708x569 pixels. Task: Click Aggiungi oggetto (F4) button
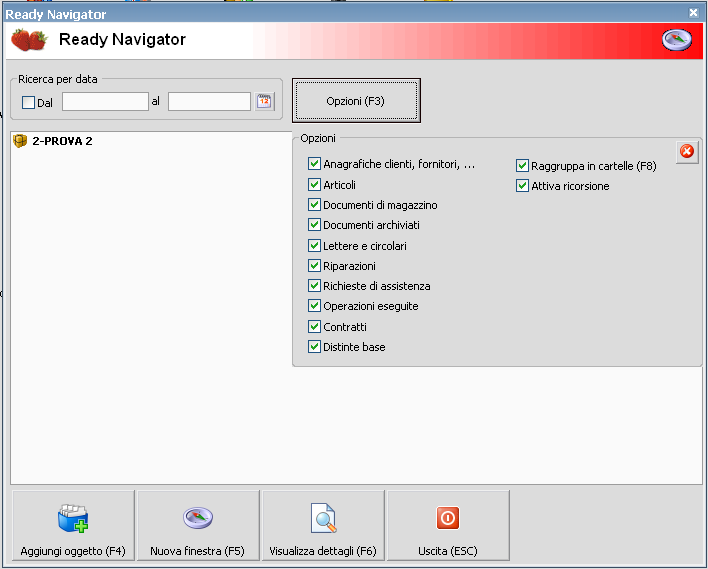coord(73,525)
